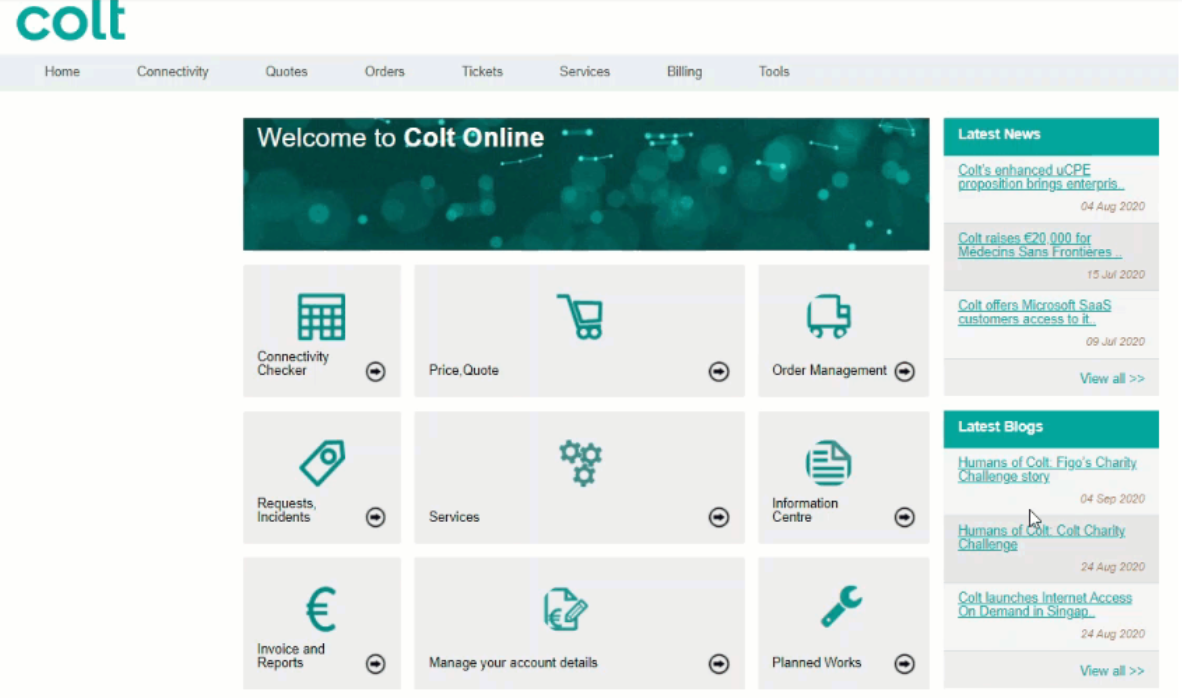This screenshot has height=698, width=1182.
Task: Click the arrow on Invoice and Reports tile
Action: tap(375, 663)
